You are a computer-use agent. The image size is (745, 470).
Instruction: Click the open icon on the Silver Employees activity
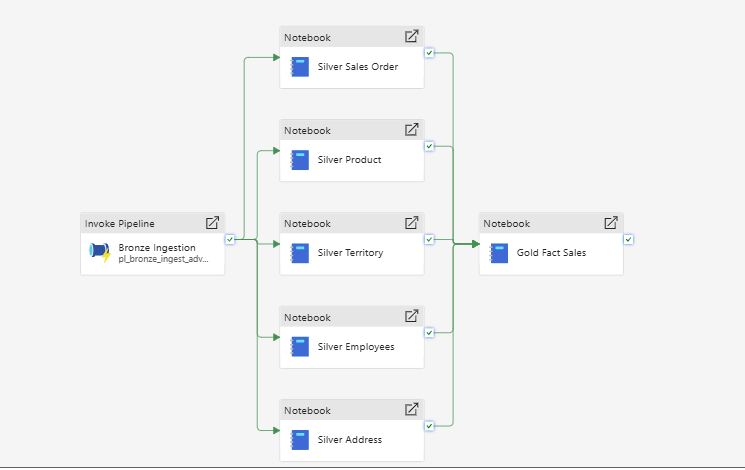[x=411, y=316]
